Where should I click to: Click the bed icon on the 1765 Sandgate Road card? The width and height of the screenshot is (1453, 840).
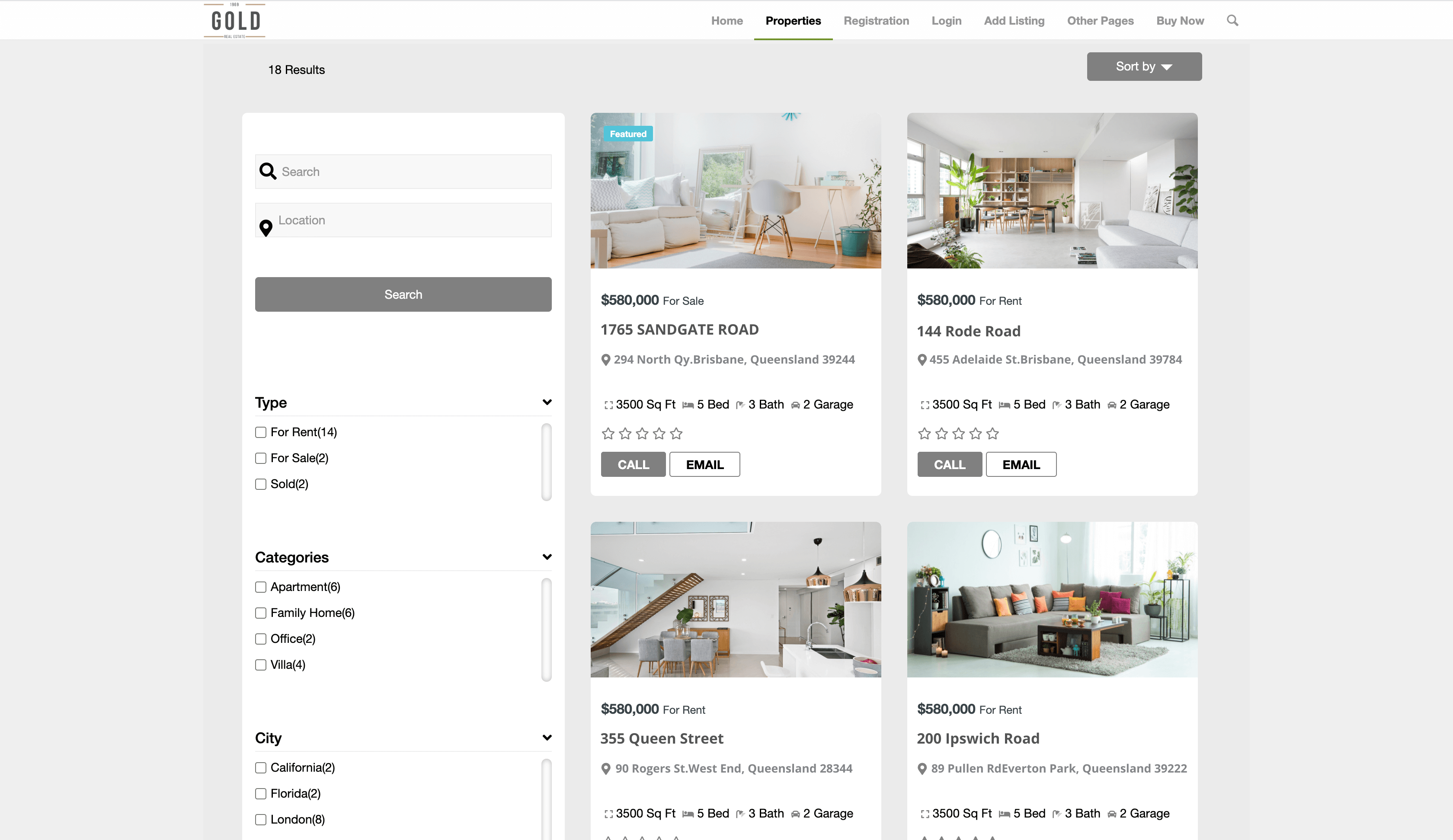tap(688, 405)
